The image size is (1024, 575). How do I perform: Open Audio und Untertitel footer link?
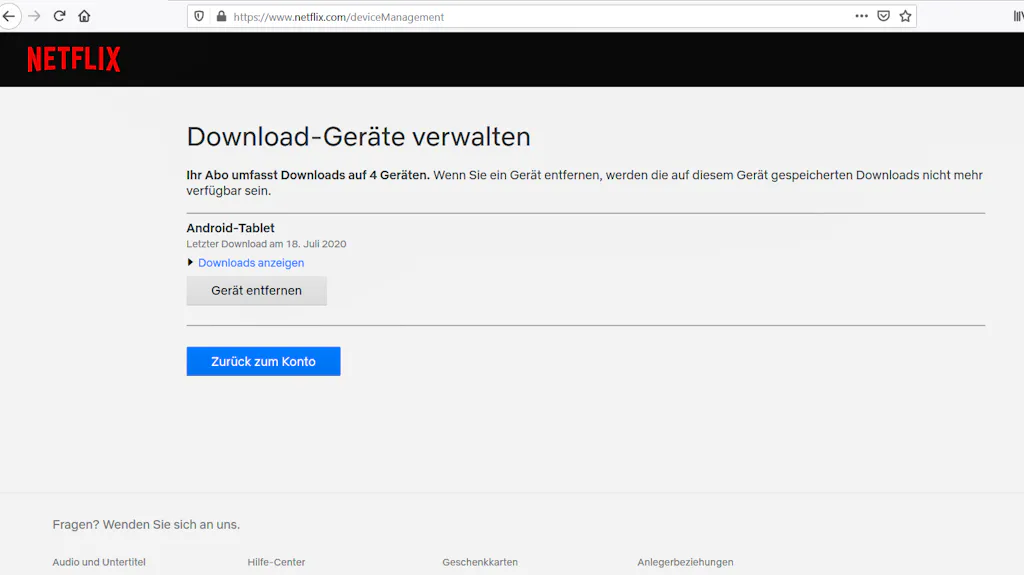99,562
